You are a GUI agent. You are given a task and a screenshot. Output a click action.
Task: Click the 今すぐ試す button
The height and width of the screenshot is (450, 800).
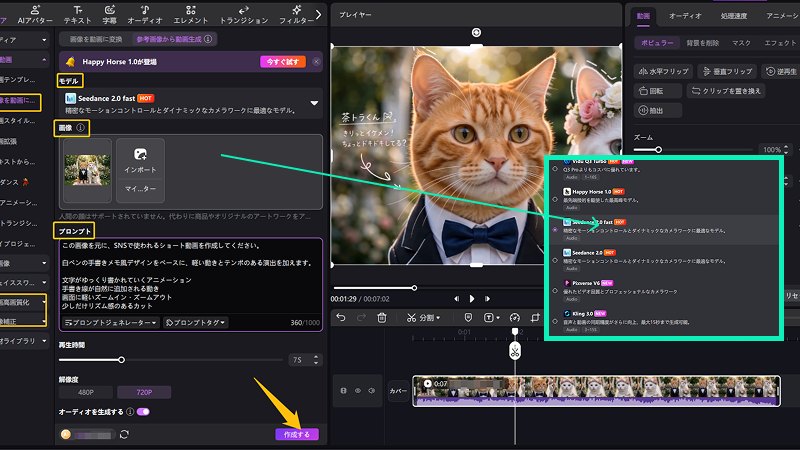[x=283, y=62]
